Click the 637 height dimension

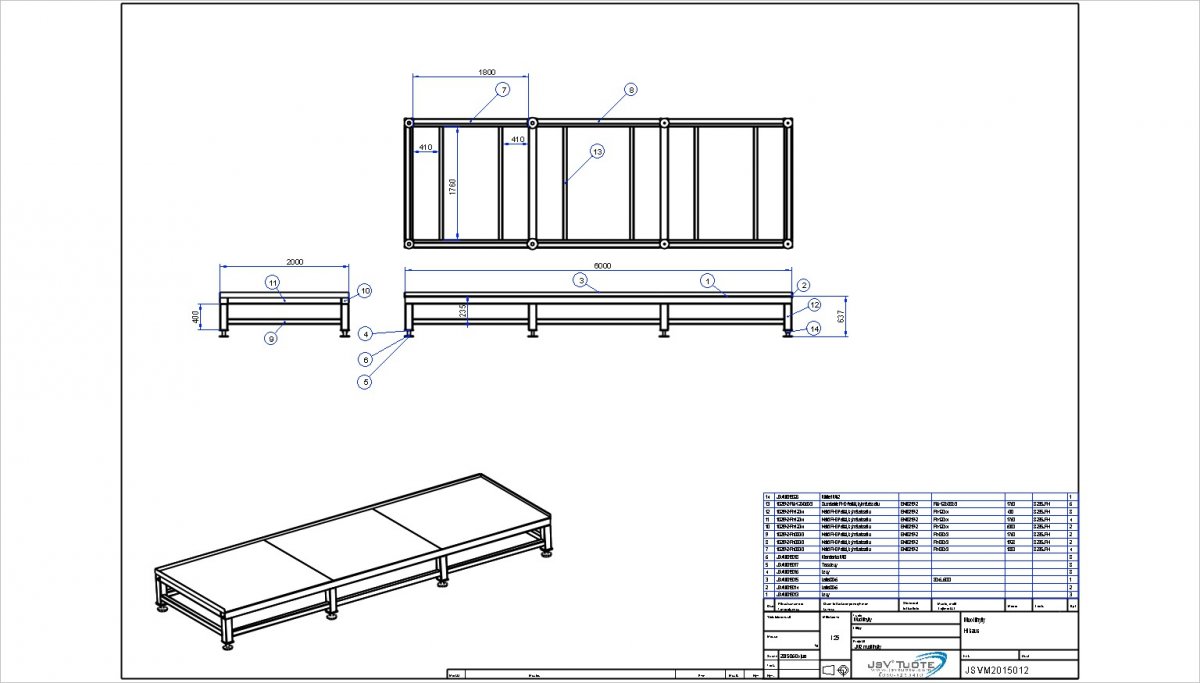click(x=840, y=317)
